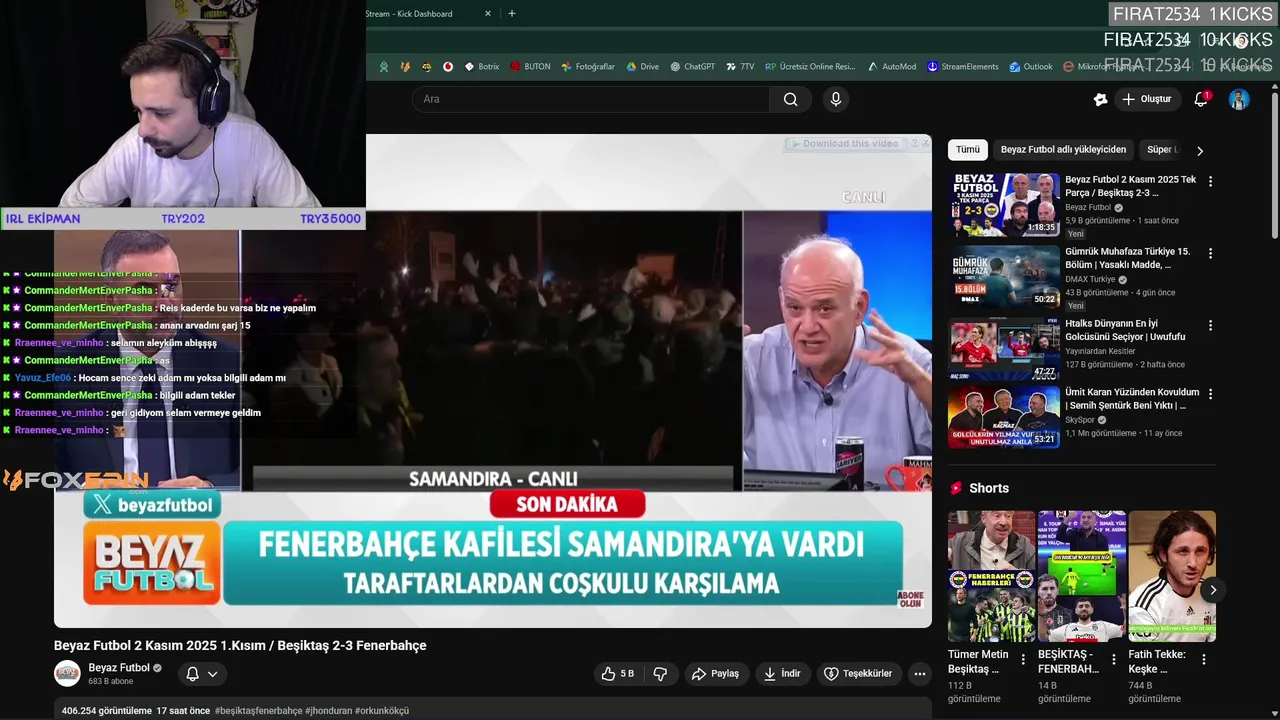Image resolution: width=1280 pixels, height=720 pixels.
Task: Open Beyaz Futbol channel name link
Action: (119, 668)
